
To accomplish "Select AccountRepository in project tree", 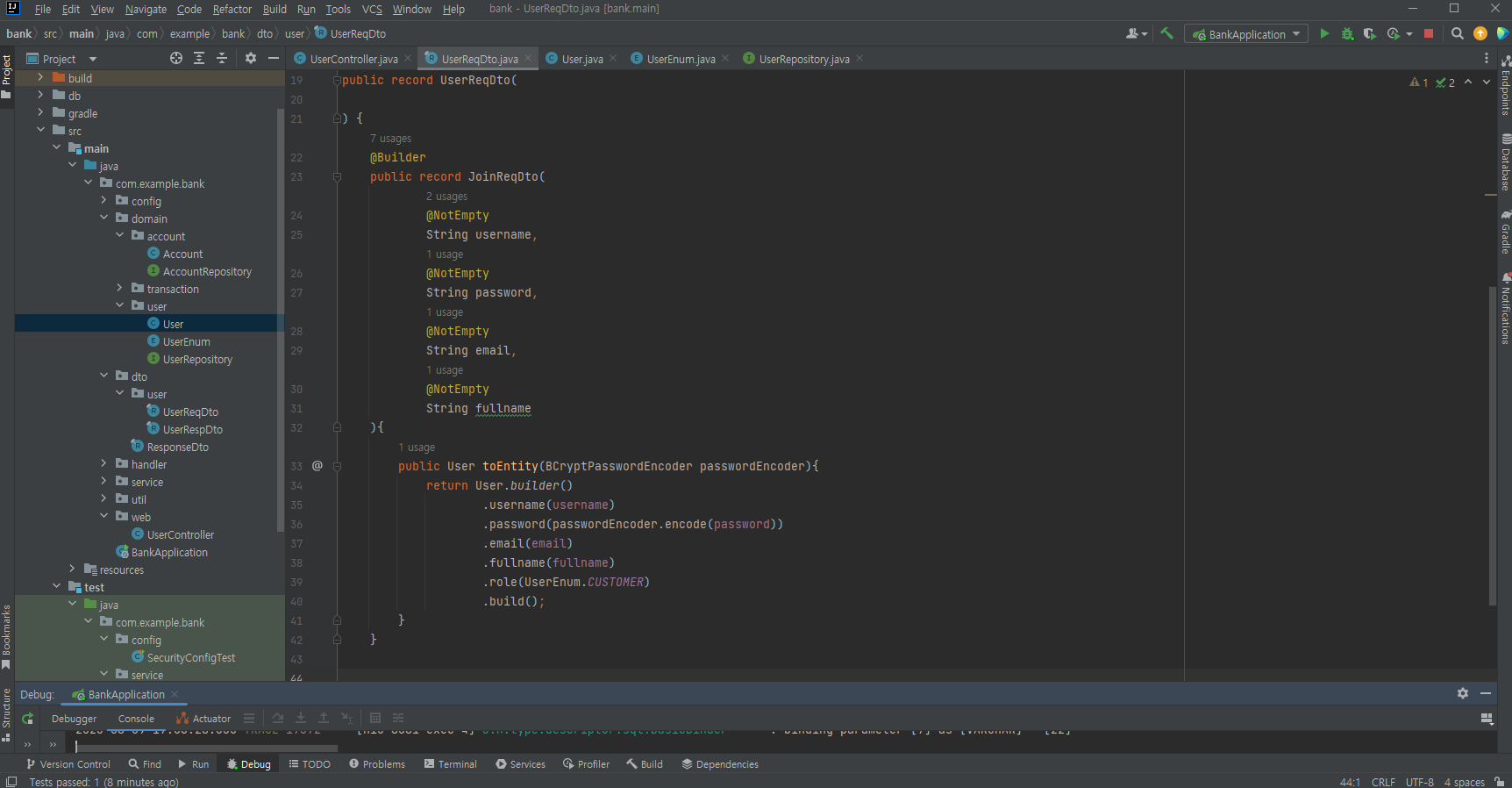I will pos(207,271).
